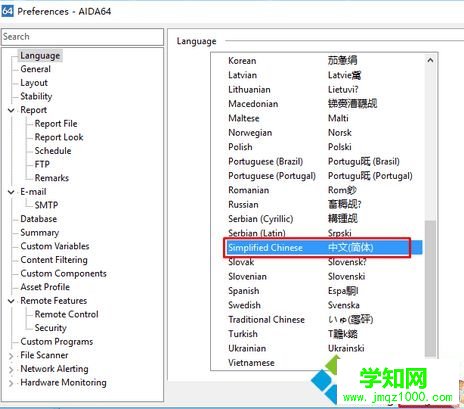Collapse the Remote Features node

[11, 301]
